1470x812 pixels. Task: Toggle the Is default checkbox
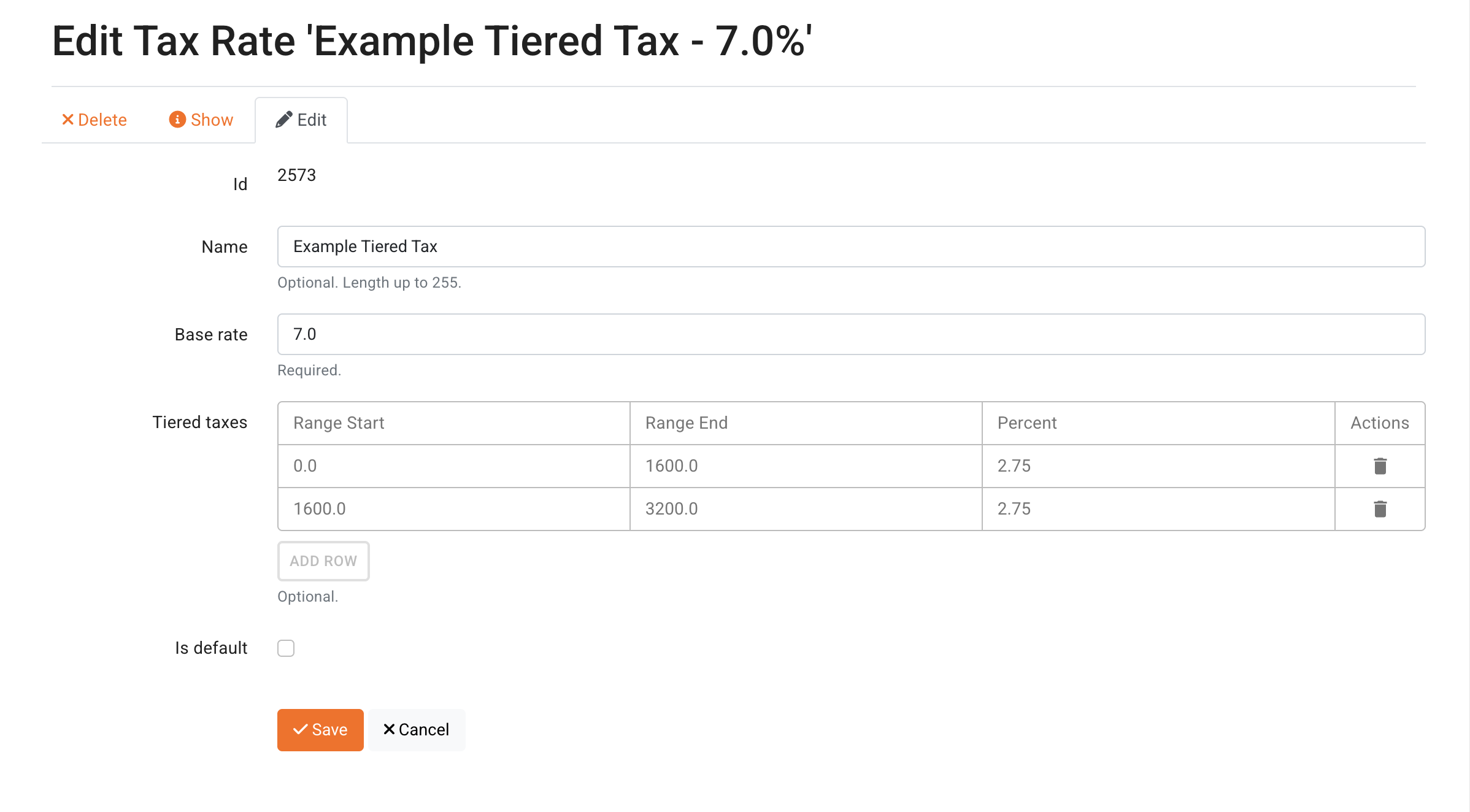[x=286, y=648]
